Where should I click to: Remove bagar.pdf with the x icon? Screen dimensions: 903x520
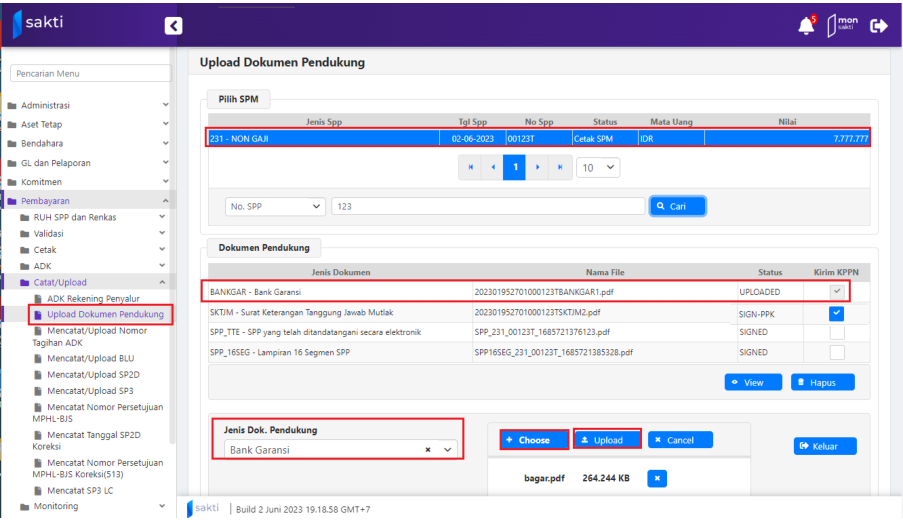pyautogui.click(x=657, y=478)
